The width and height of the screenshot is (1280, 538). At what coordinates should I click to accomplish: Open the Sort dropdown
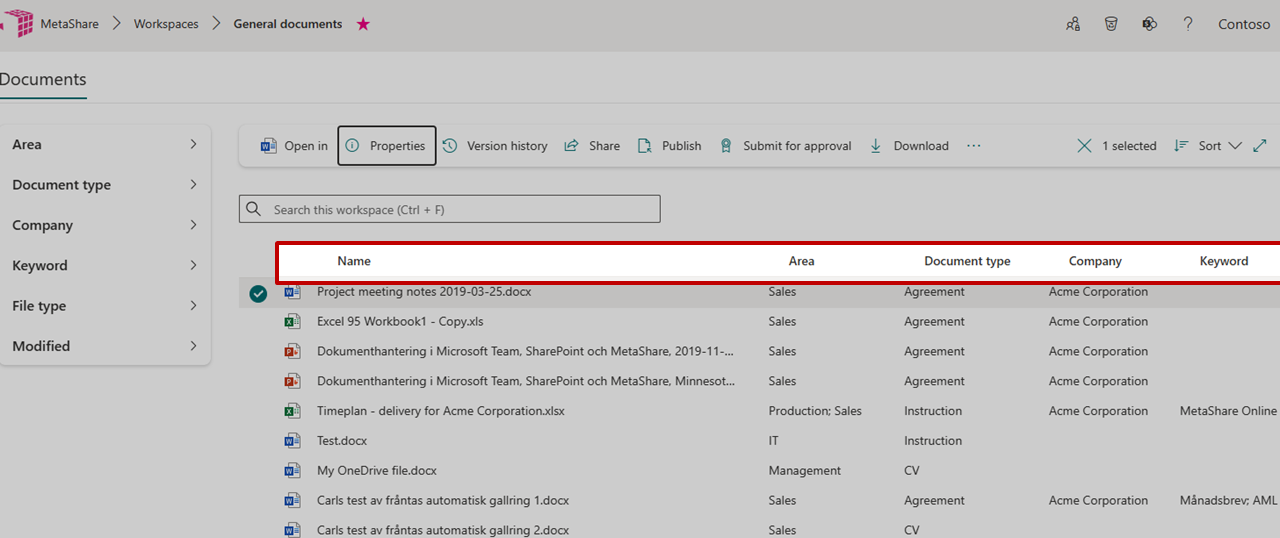coord(1208,146)
